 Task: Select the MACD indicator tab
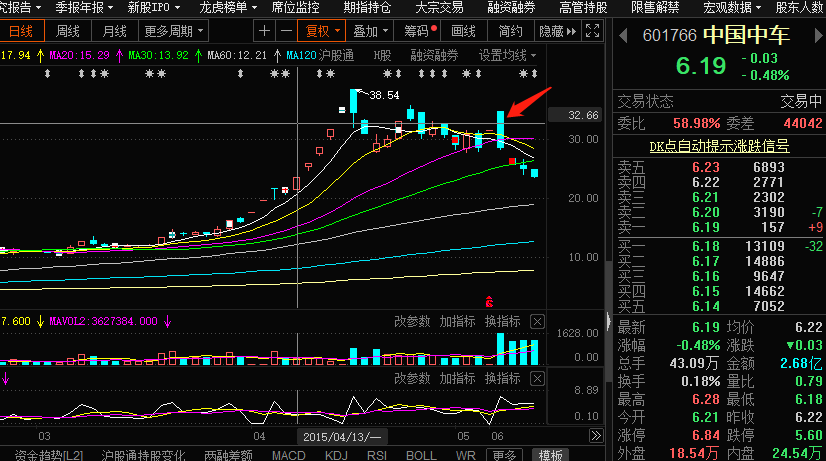coord(289,455)
